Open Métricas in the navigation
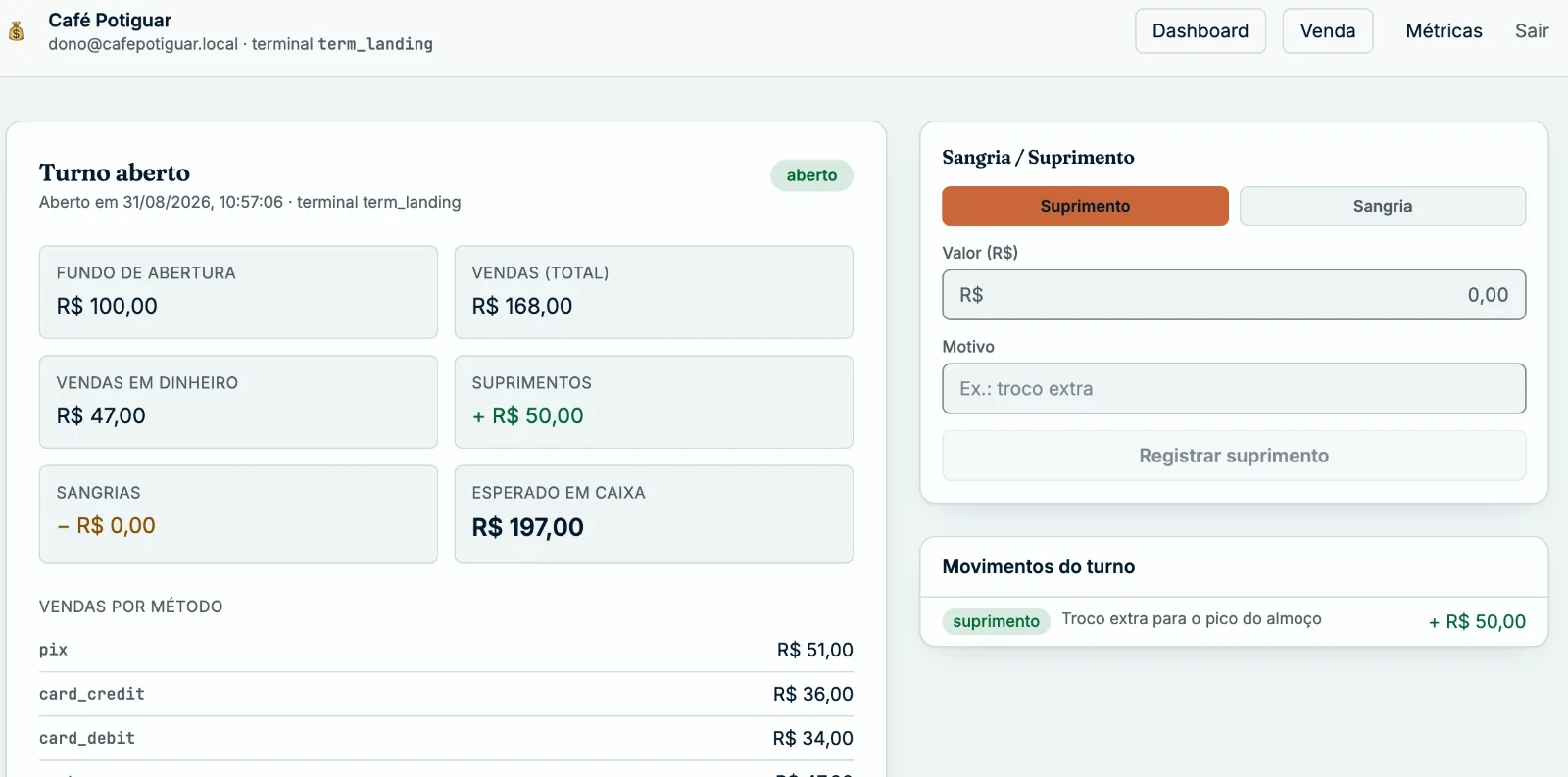The height and width of the screenshot is (777, 1568). click(x=1444, y=31)
